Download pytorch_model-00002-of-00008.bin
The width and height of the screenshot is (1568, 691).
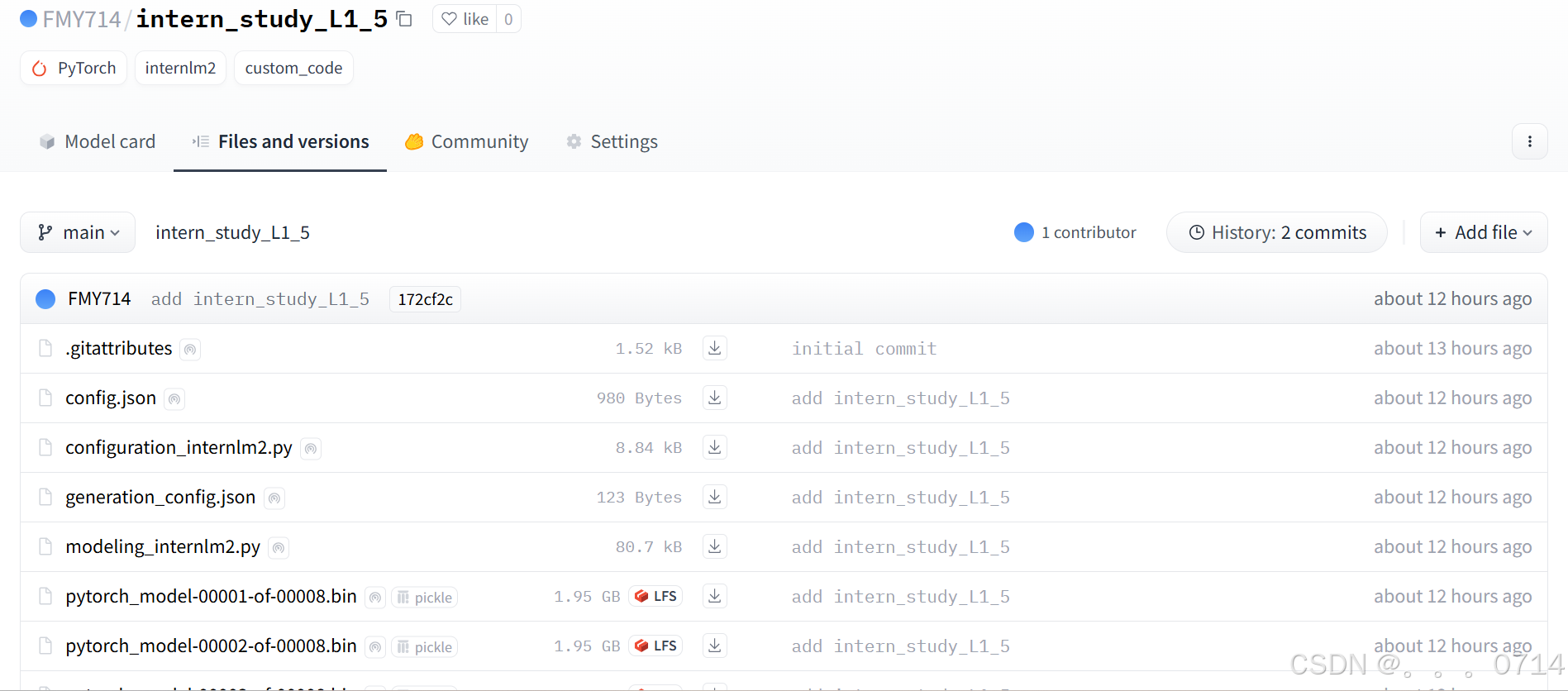(715, 646)
